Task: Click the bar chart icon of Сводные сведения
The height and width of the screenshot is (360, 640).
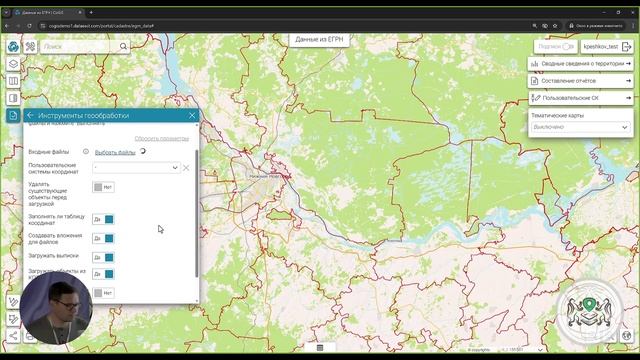Action: (x=535, y=64)
